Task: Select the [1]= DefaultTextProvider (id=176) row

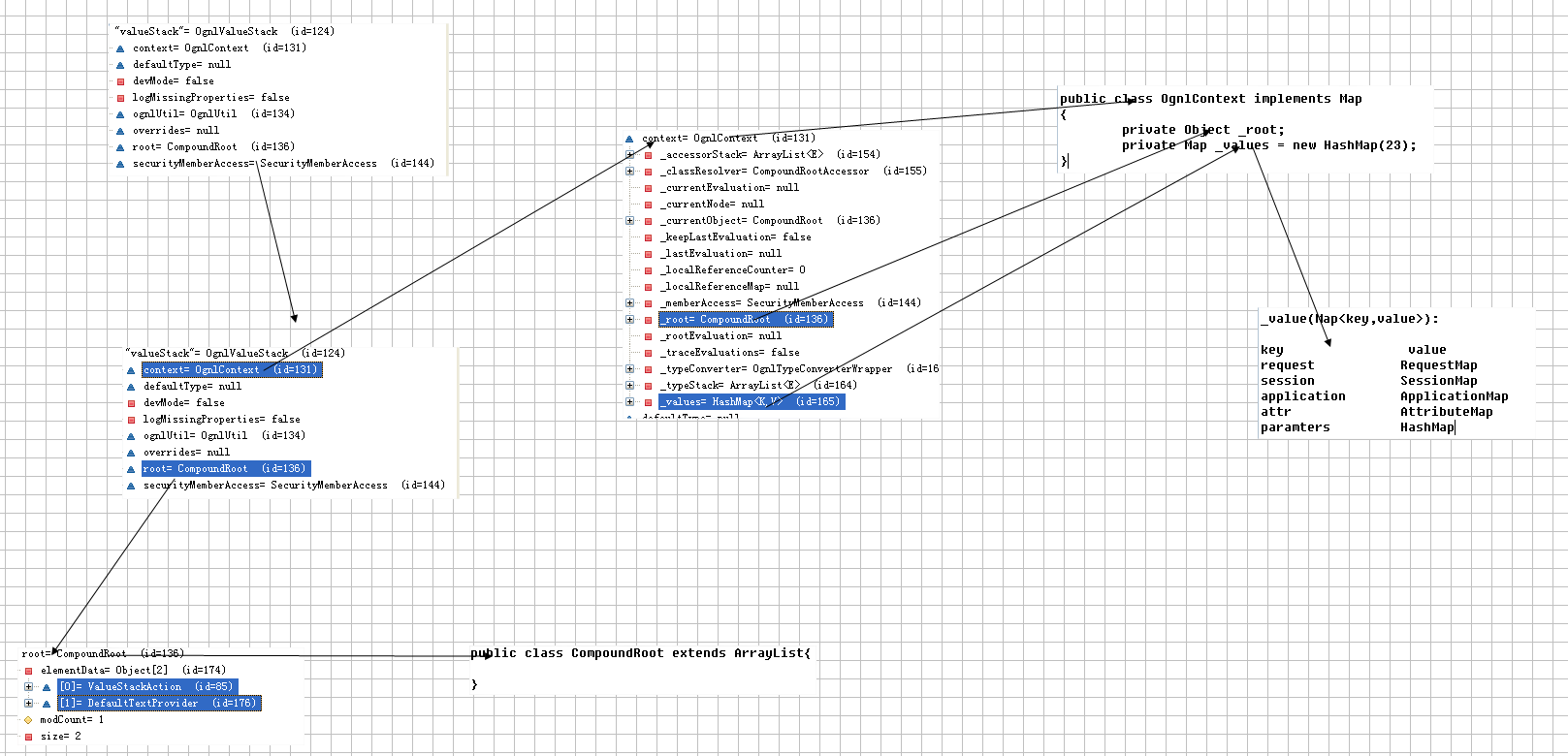Action: coord(159,704)
